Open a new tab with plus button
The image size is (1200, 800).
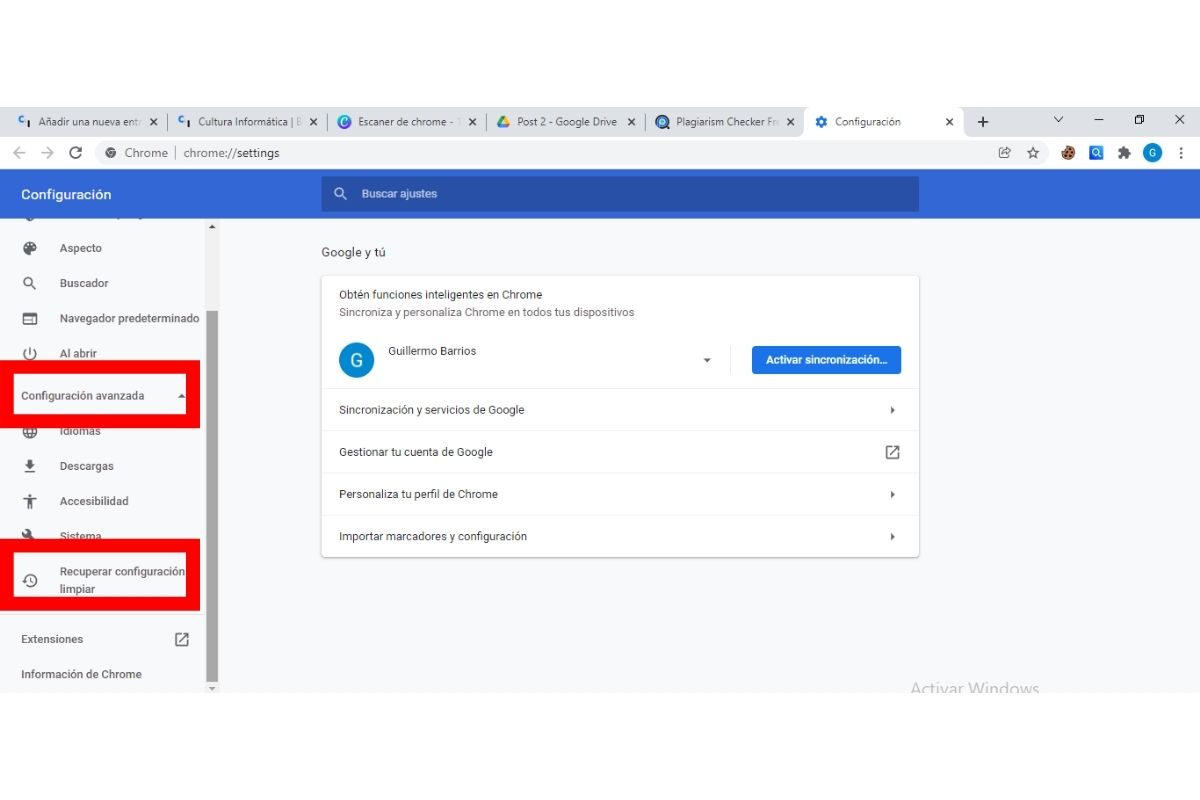pyautogui.click(x=983, y=122)
